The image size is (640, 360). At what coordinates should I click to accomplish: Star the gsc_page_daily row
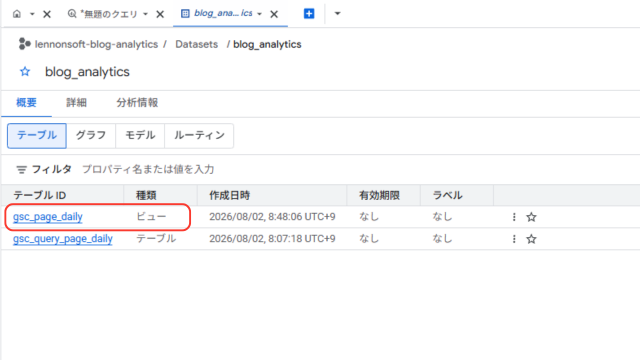click(531, 217)
